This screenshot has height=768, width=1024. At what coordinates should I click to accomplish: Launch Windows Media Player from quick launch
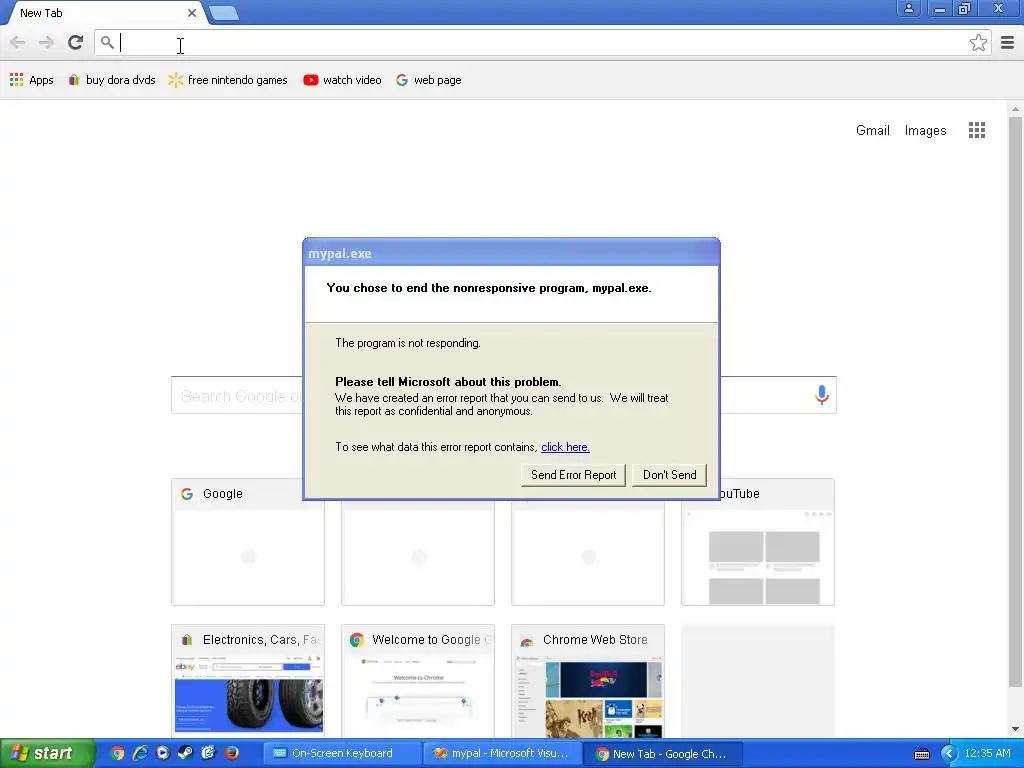click(x=162, y=753)
